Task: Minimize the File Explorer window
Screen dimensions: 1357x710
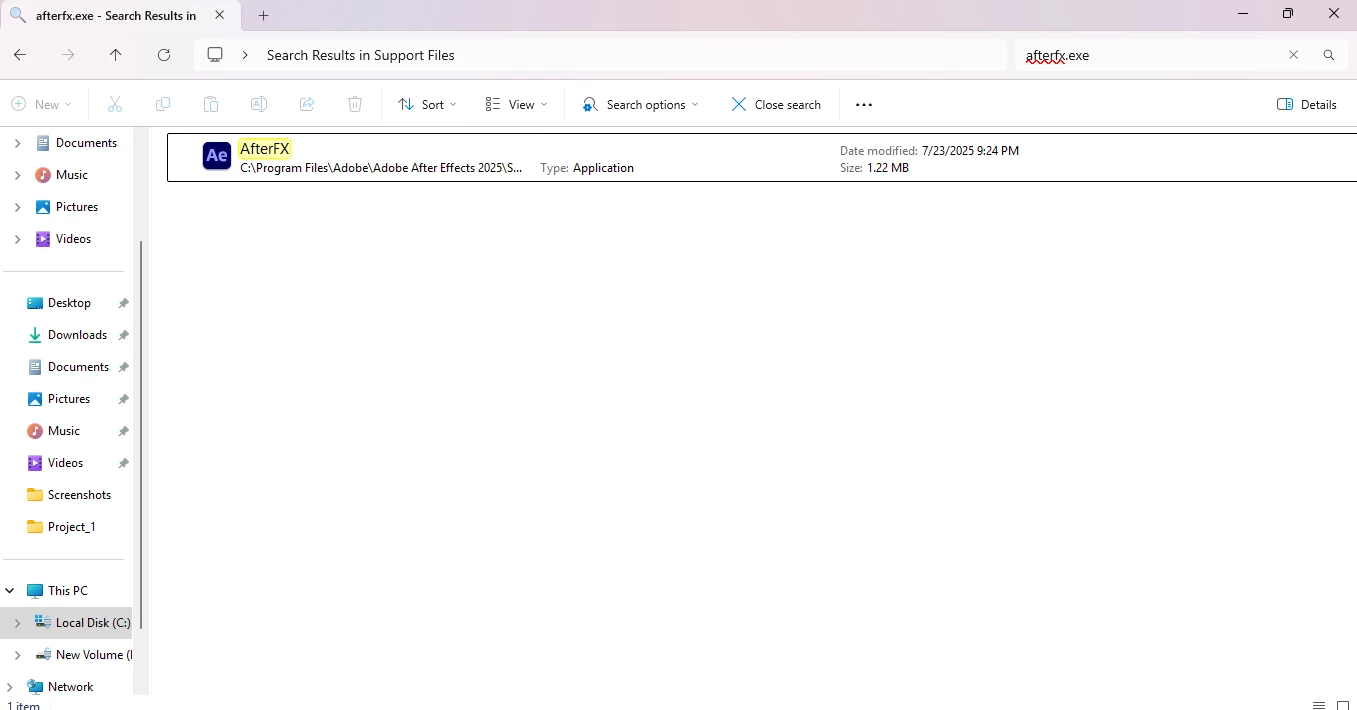Action: pos(1243,14)
